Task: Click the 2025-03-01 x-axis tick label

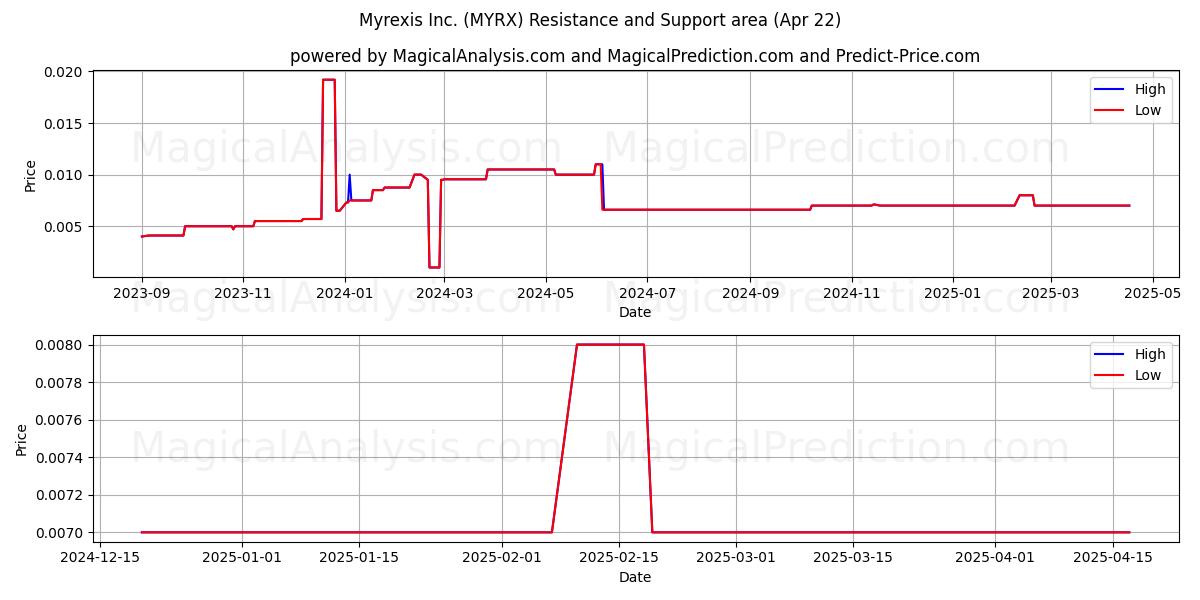Action: pyautogui.click(x=736, y=559)
